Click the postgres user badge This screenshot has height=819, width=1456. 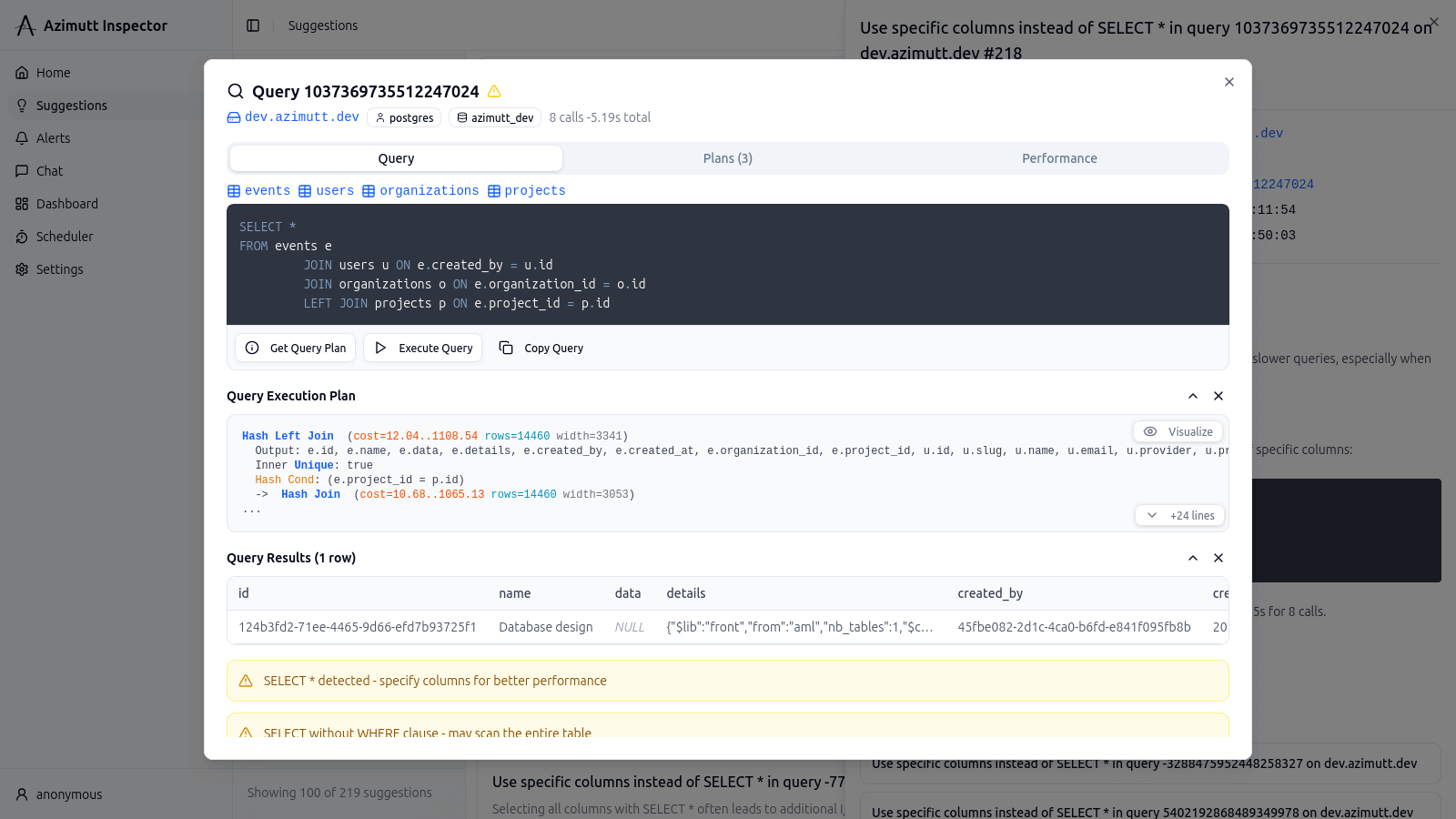point(404,117)
